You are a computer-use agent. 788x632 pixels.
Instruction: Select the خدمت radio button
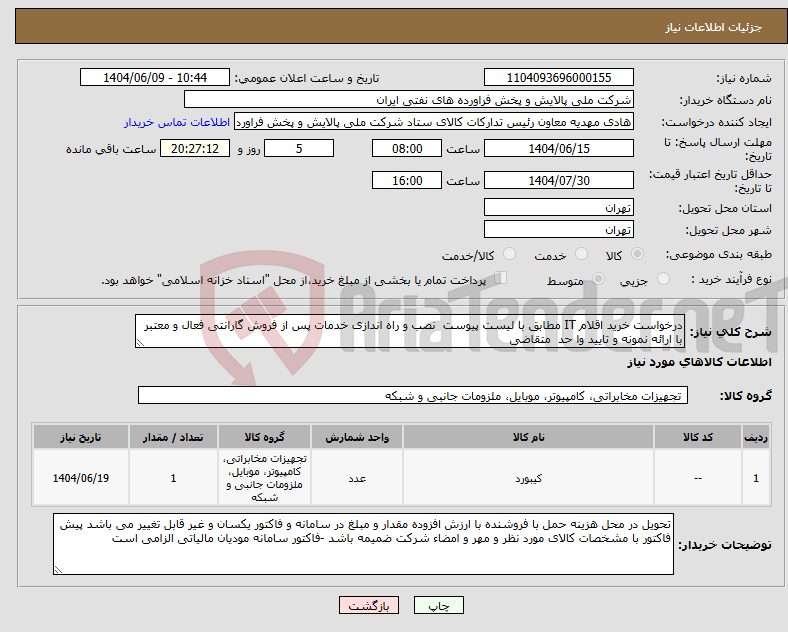pos(581,254)
